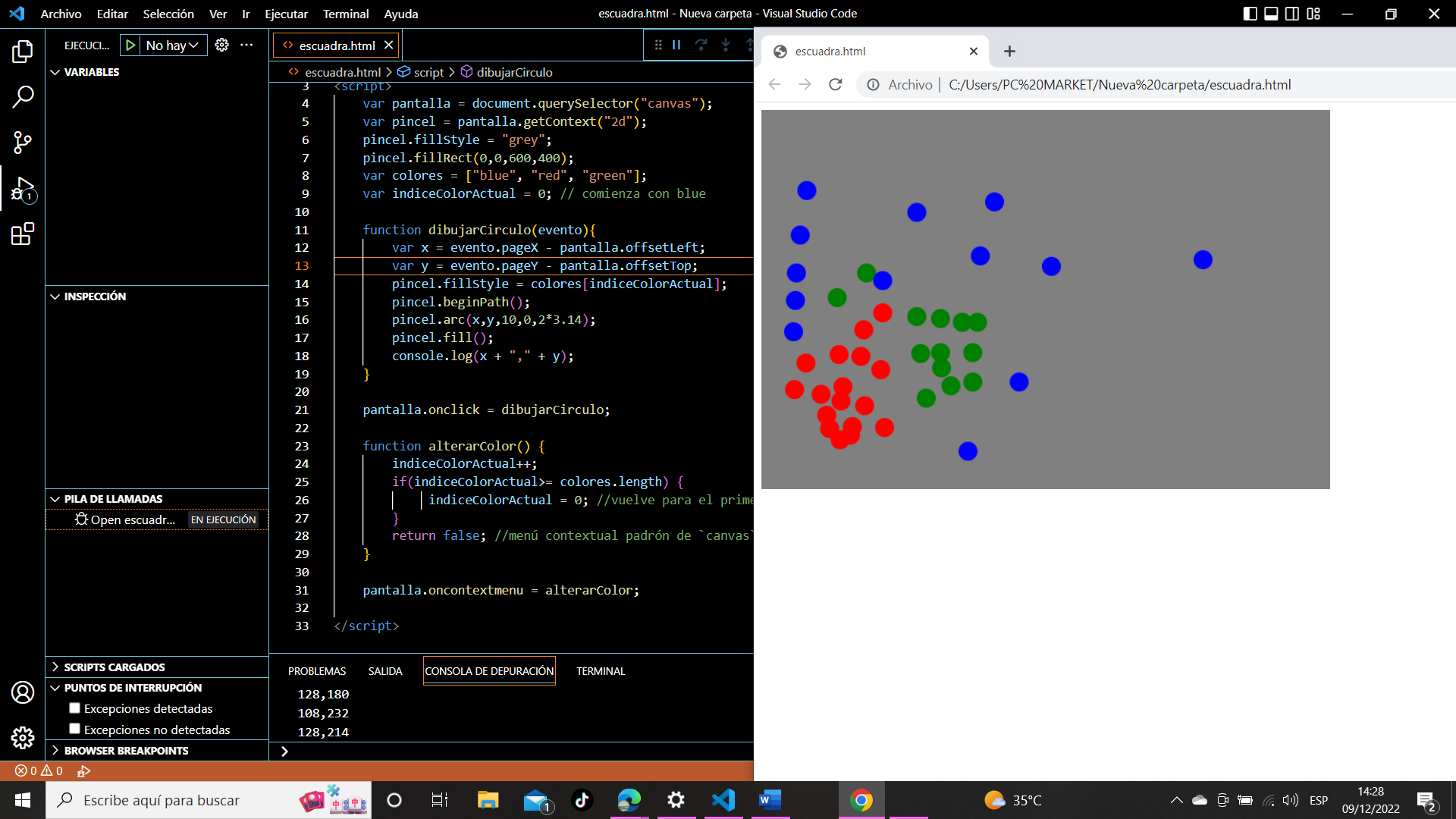View site information icon in address bar

tap(874, 84)
